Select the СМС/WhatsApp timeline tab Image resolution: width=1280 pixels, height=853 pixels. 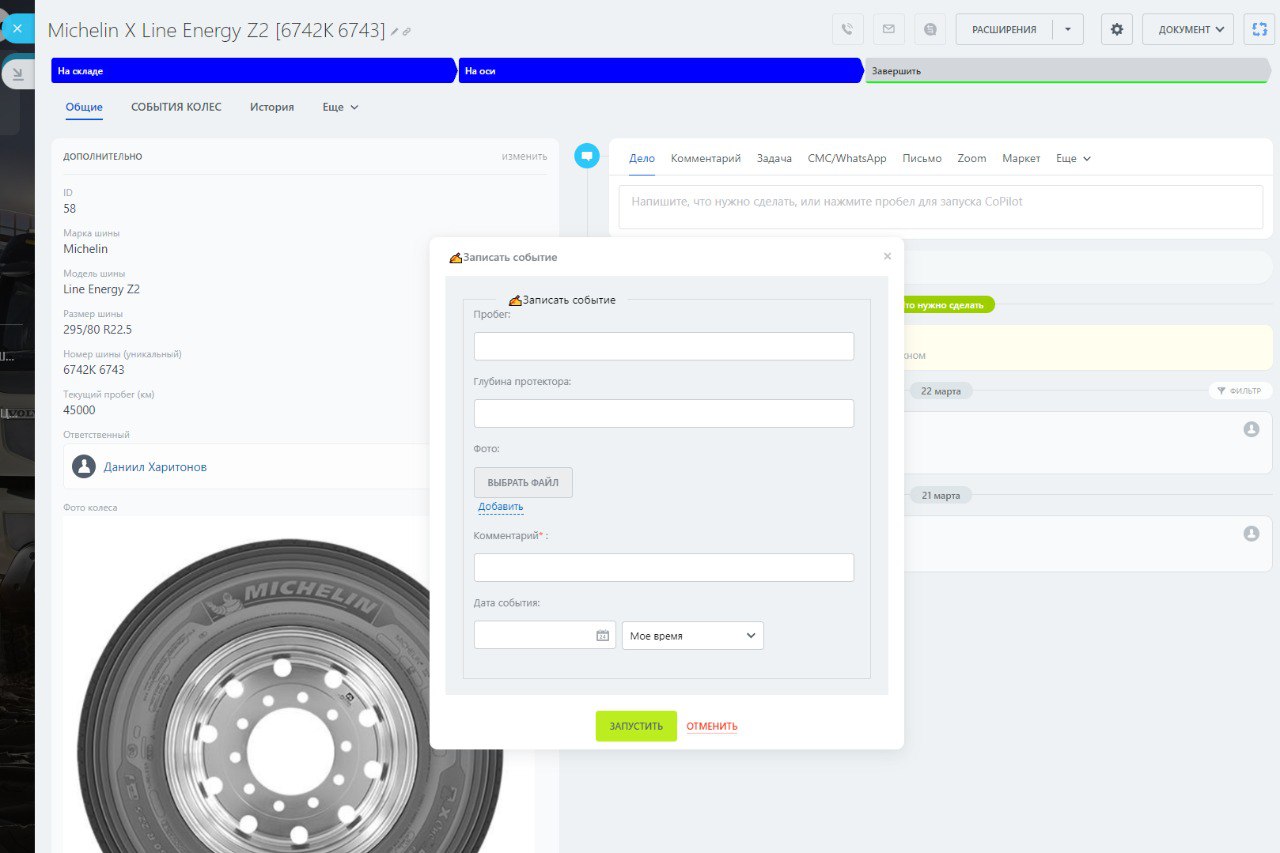click(847, 158)
